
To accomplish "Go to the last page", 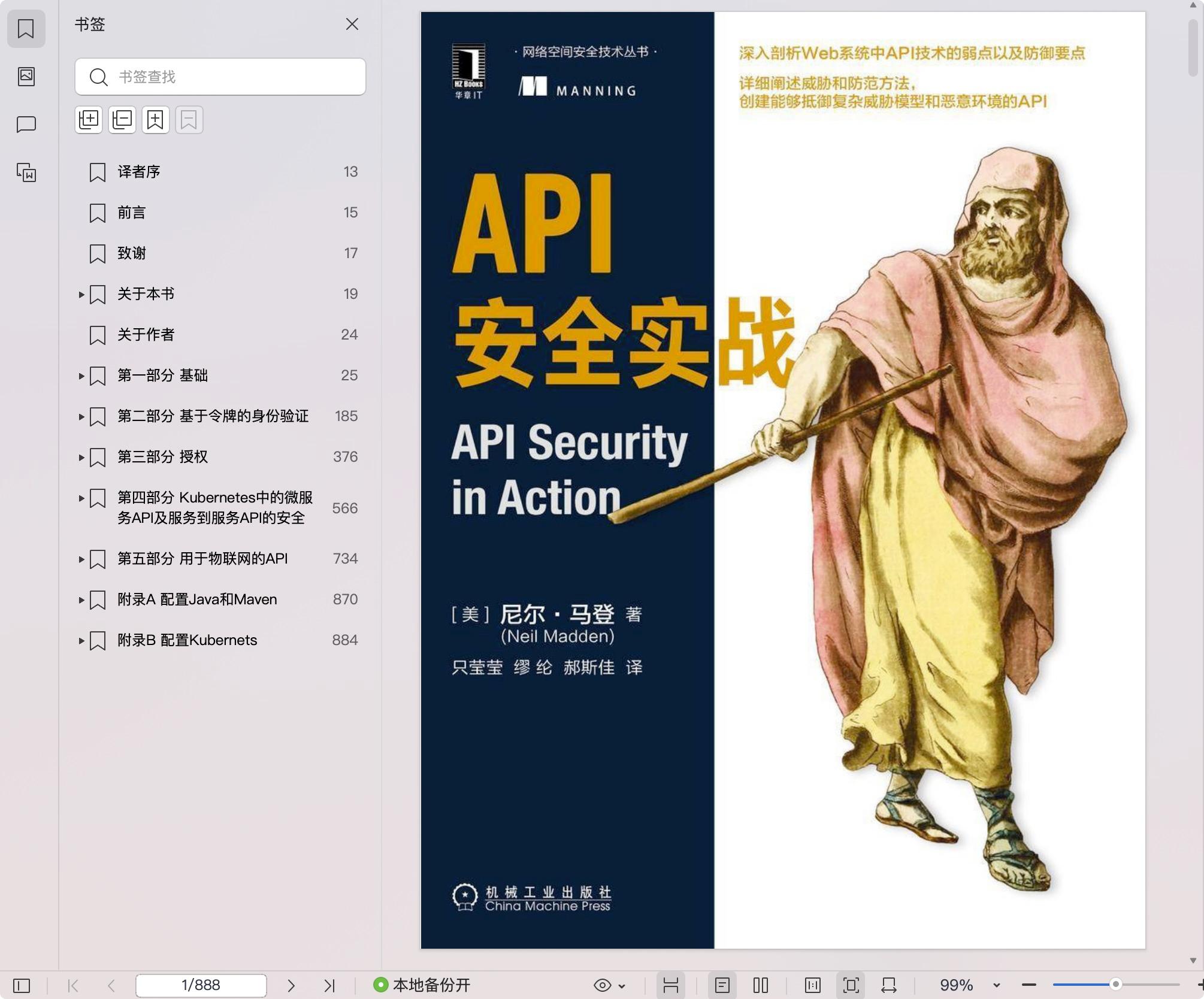I will pyautogui.click(x=329, y=985).
